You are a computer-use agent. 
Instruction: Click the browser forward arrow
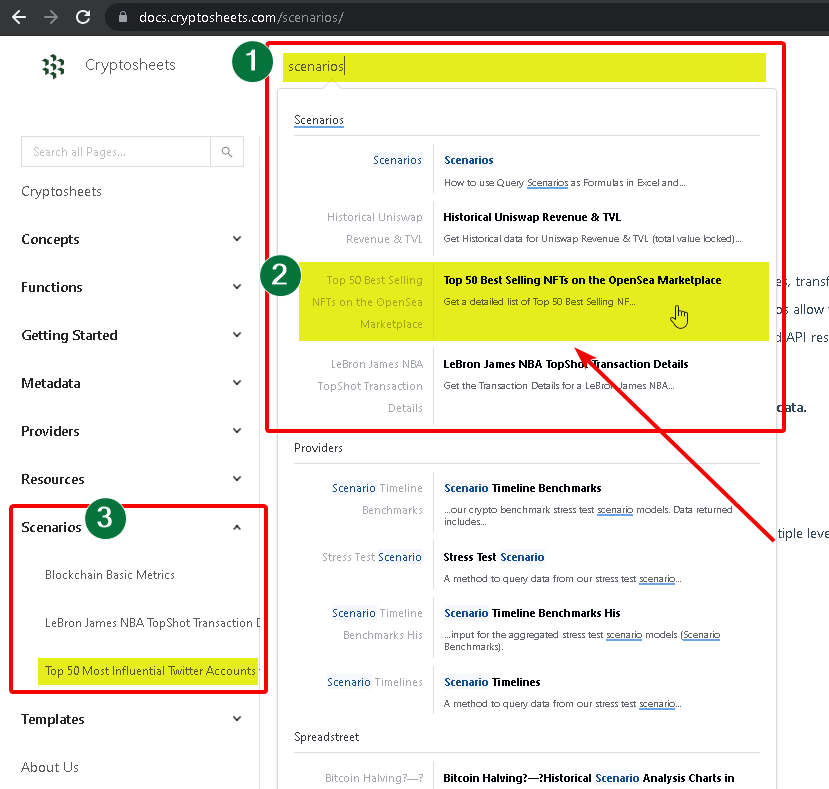51,17
